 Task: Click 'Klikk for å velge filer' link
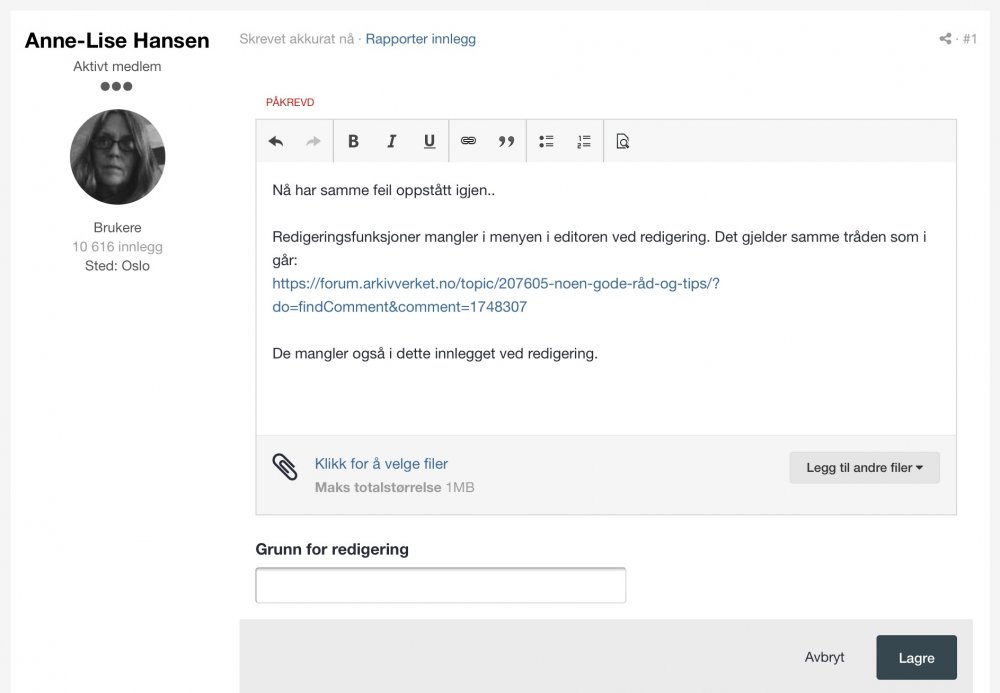[381, 464]
